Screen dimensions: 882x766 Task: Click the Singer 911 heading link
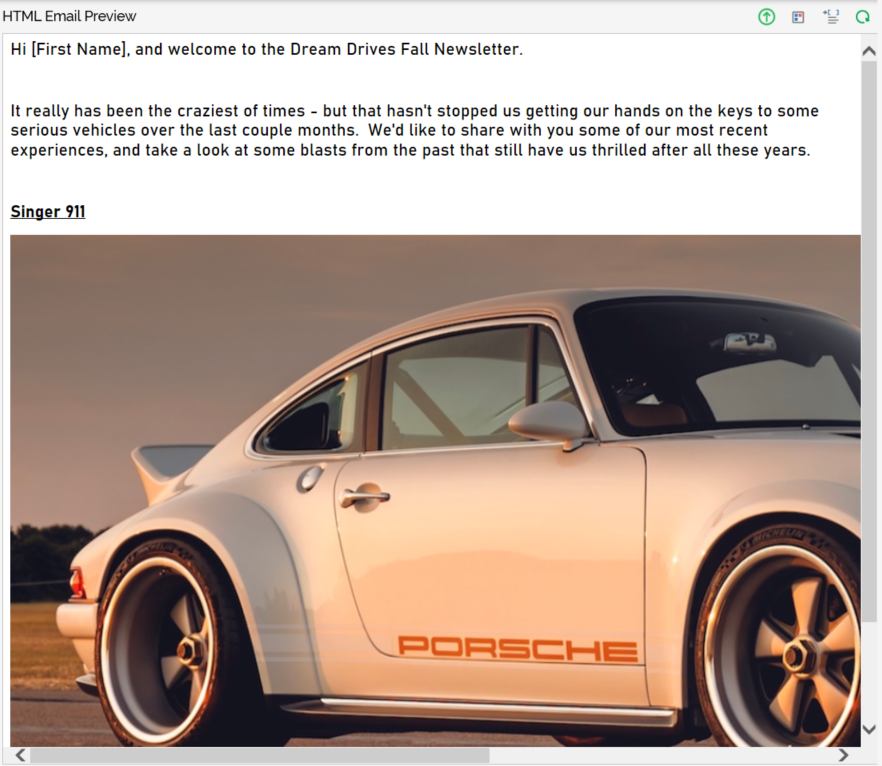[x=48, y=211]
